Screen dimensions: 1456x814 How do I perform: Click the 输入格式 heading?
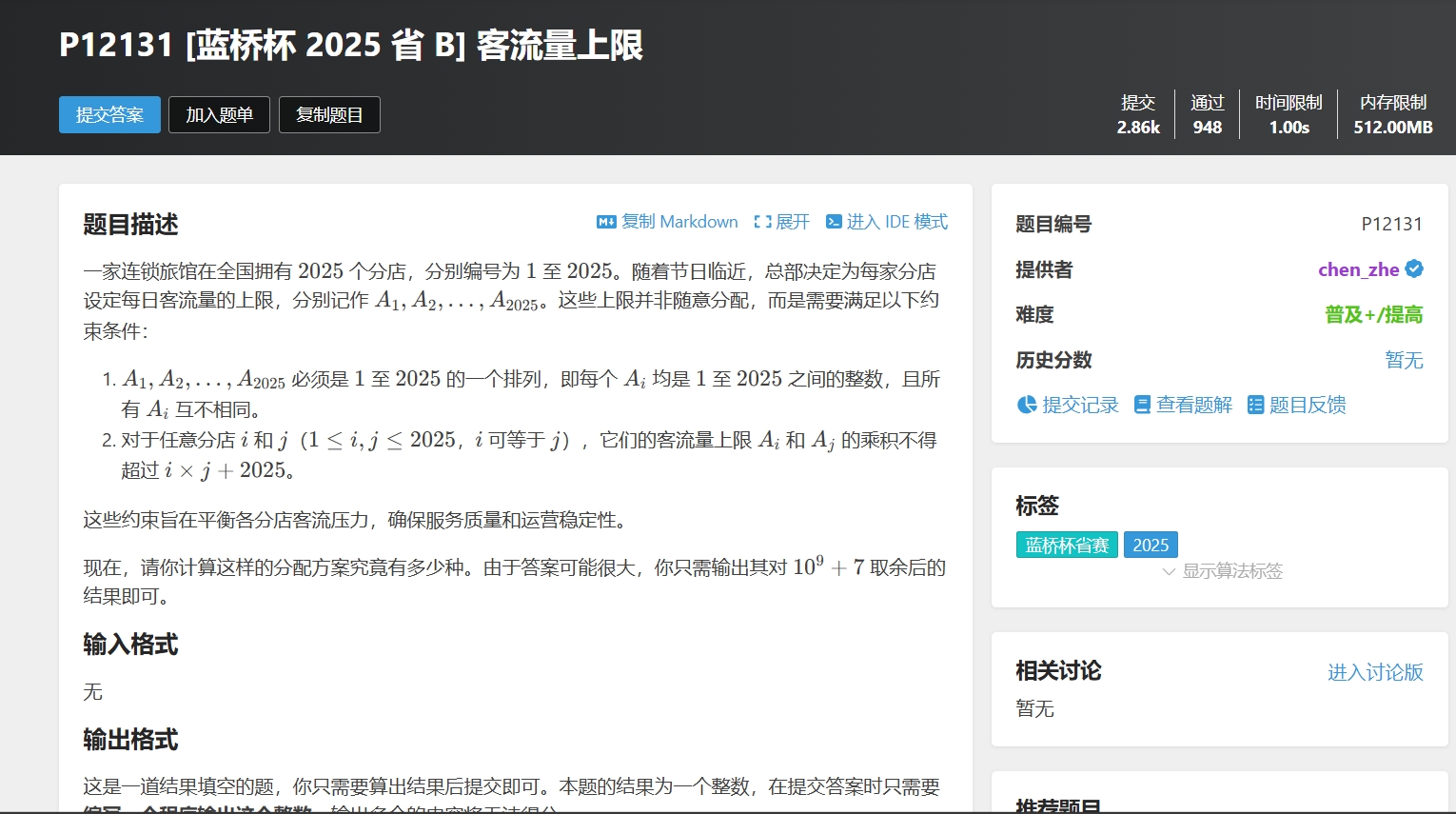(130, 645)
